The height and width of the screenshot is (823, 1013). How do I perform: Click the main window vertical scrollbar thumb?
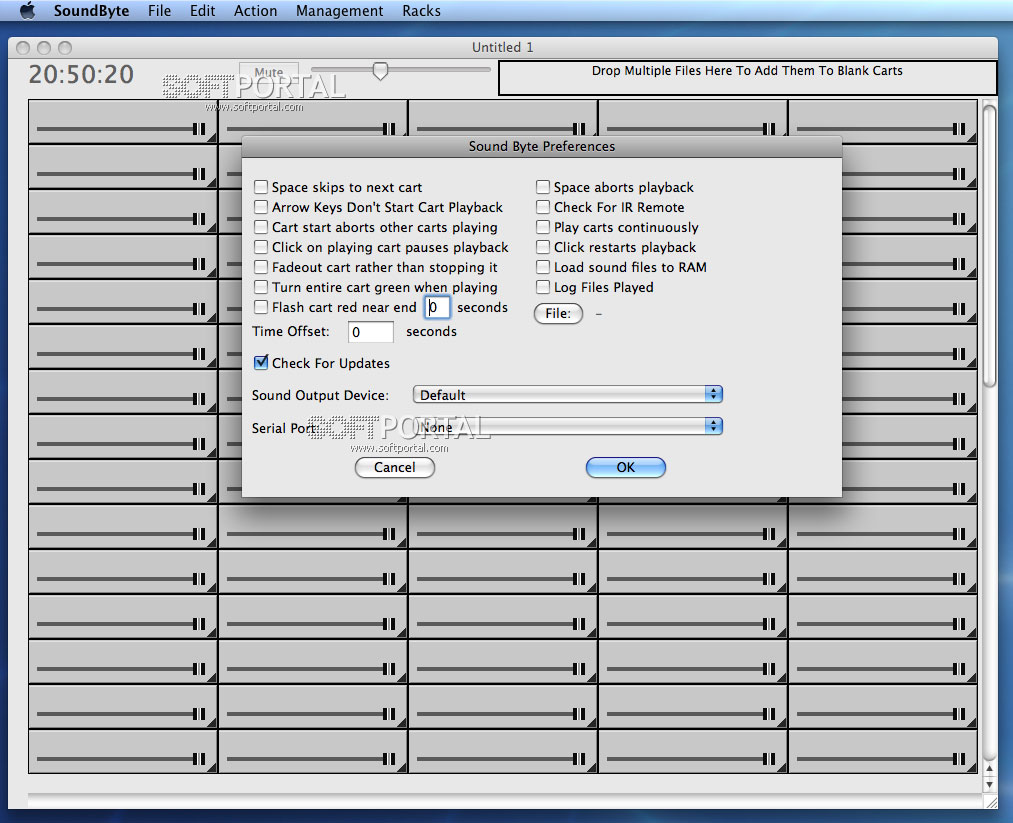[989, 245]
